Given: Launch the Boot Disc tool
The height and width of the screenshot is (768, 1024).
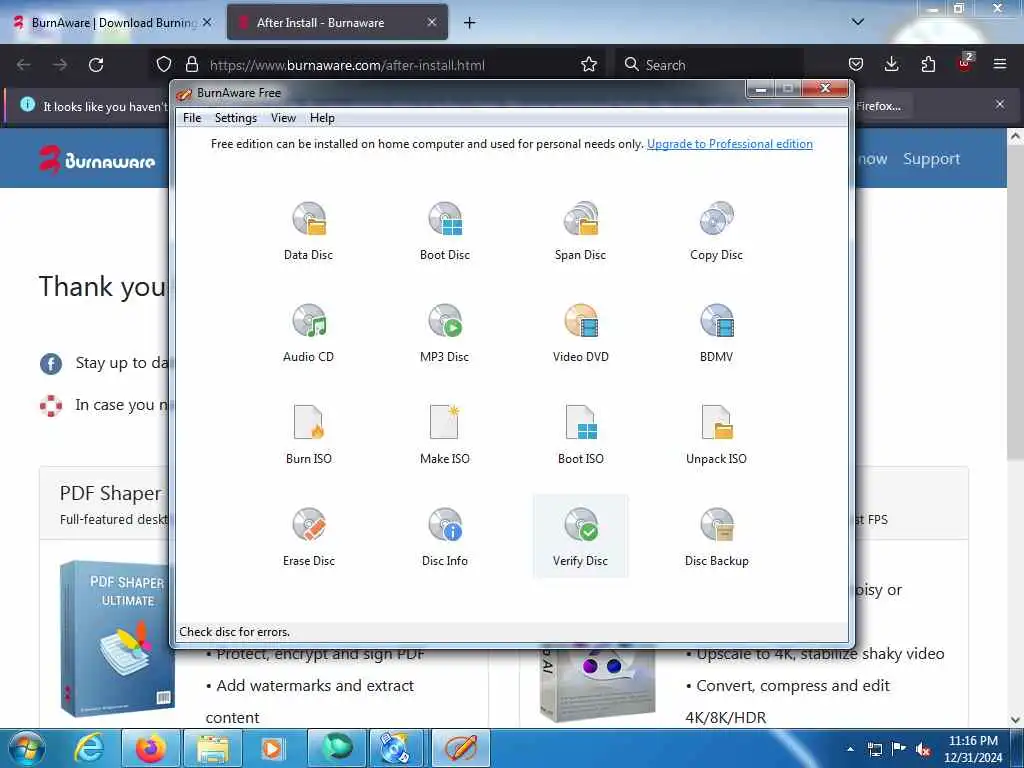Looking at the screenshot, I should 445,231.
